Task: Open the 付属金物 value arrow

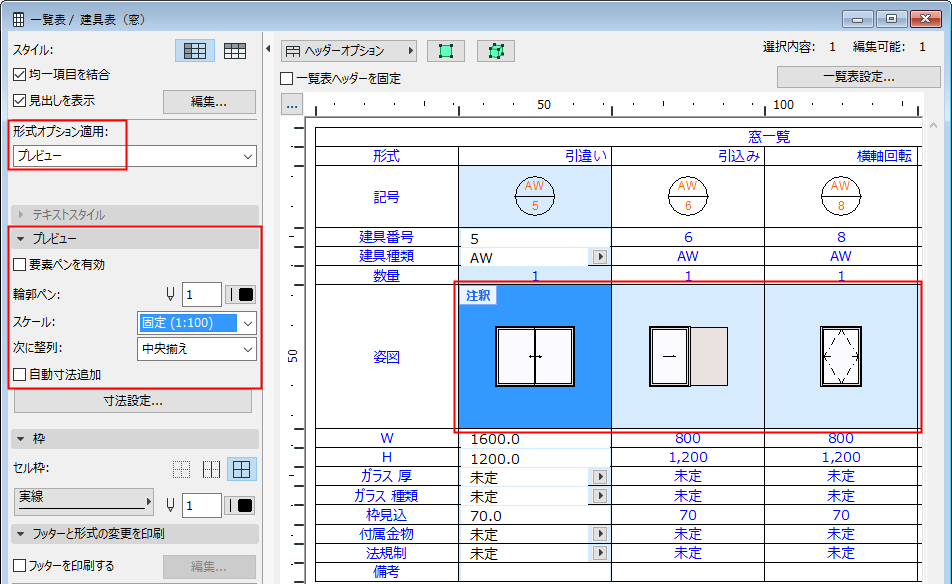Action: click(600, 534)
